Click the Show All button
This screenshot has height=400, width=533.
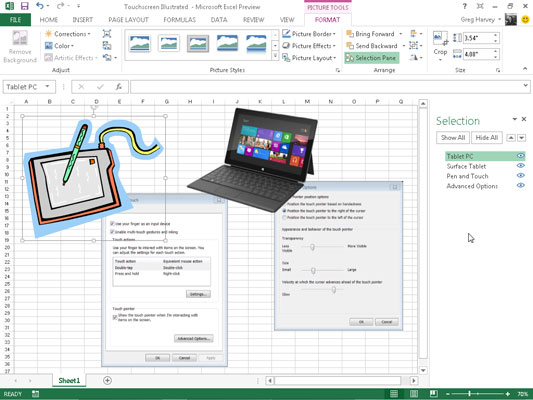(453, 138)
